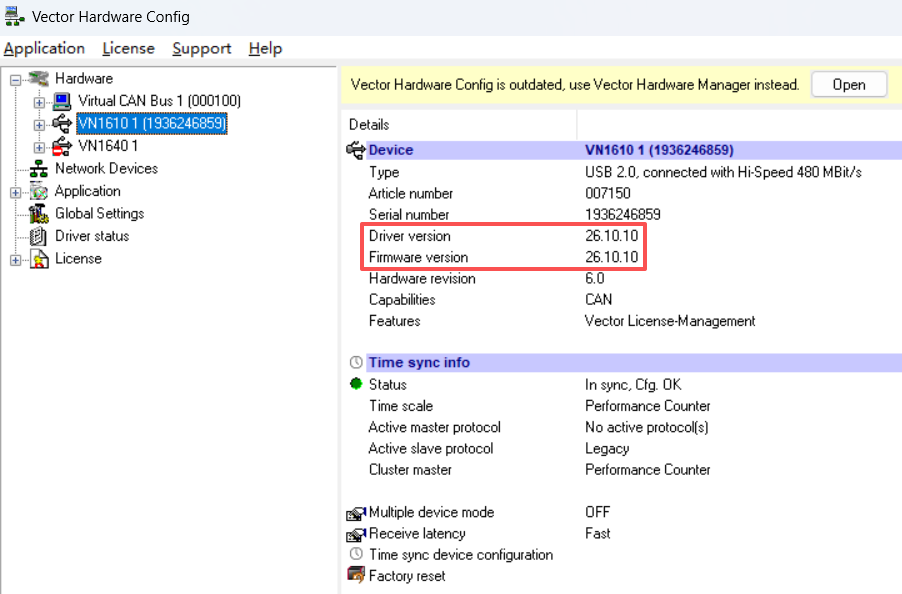Select Network Devices in the tree

(106, 168)
